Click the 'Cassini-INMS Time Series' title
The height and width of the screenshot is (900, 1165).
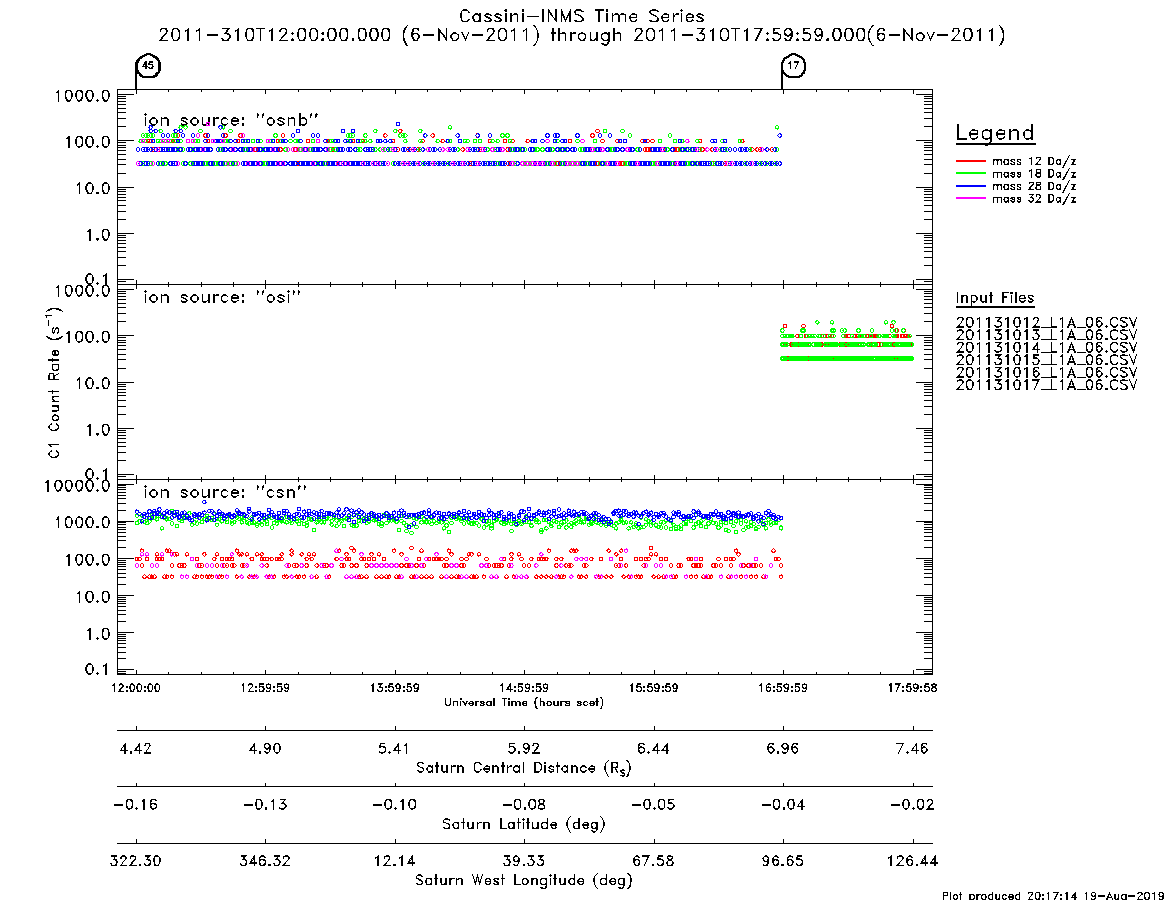582,16
